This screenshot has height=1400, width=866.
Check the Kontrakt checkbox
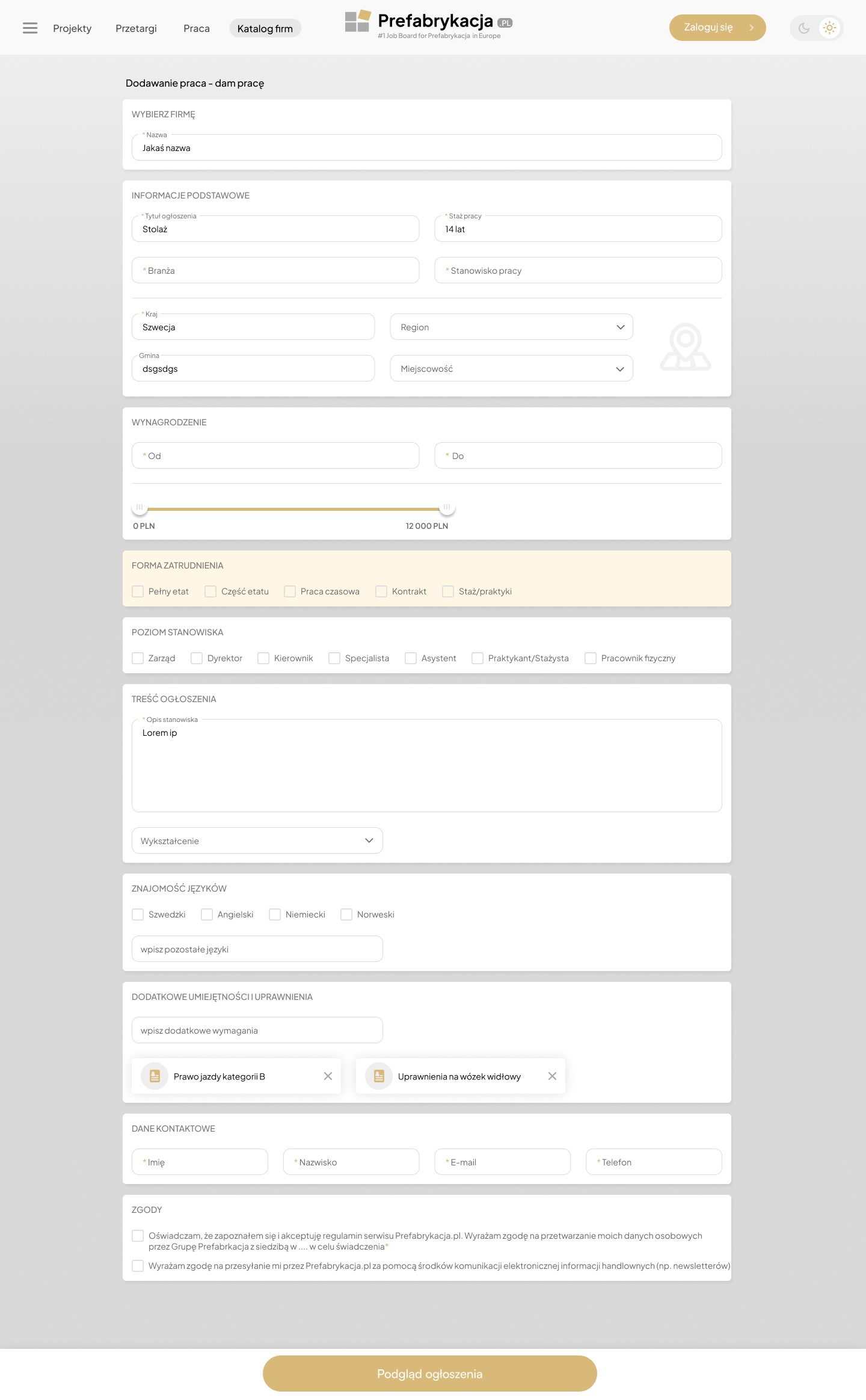[x=381, y=591]
